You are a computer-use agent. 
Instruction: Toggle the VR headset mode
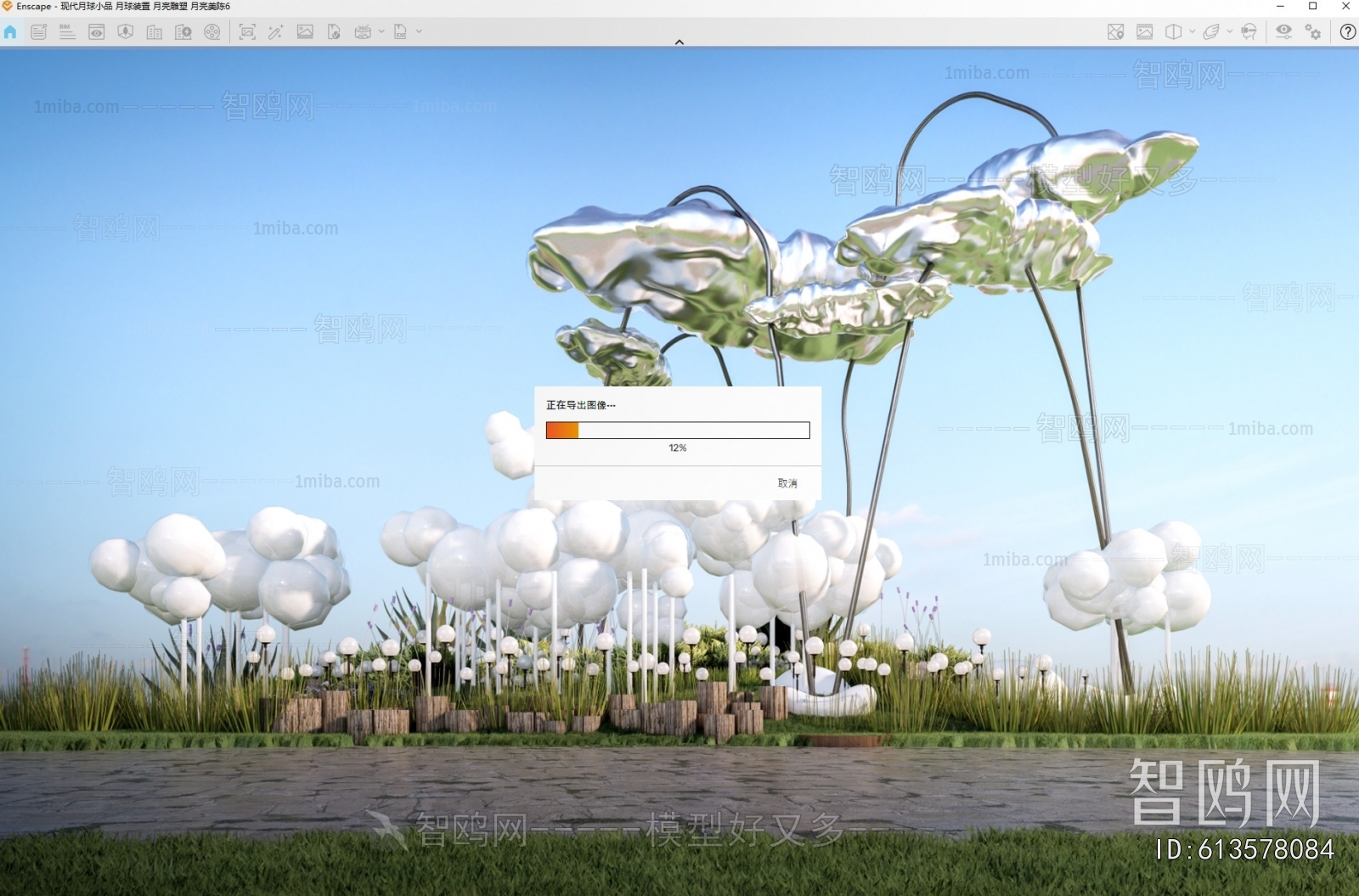click(x=1249, y=32)
